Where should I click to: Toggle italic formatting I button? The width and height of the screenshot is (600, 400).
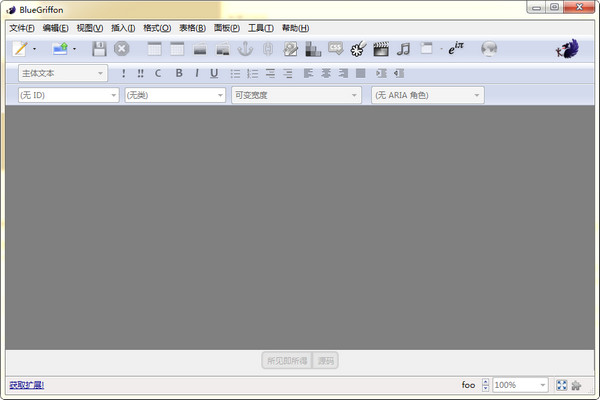tap(197, 73)
